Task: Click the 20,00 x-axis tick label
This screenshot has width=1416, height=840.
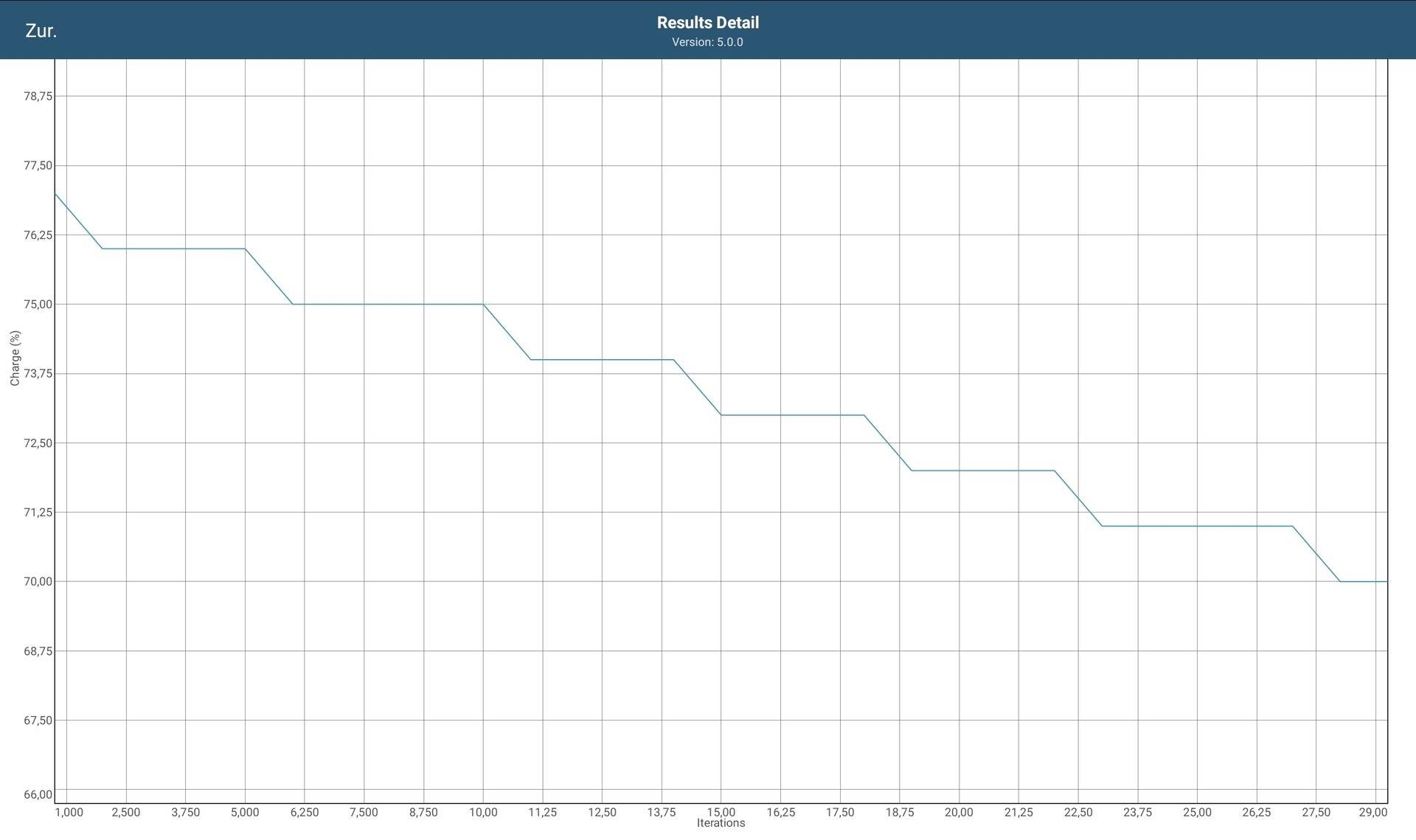Action: click(x=959, y=812)
